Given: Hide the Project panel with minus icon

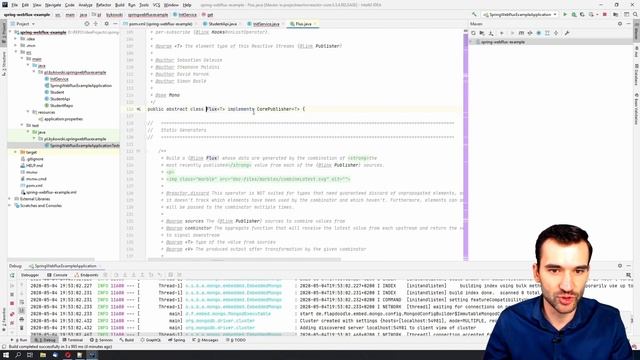Looking at the screenshot, I should [115, 24].
